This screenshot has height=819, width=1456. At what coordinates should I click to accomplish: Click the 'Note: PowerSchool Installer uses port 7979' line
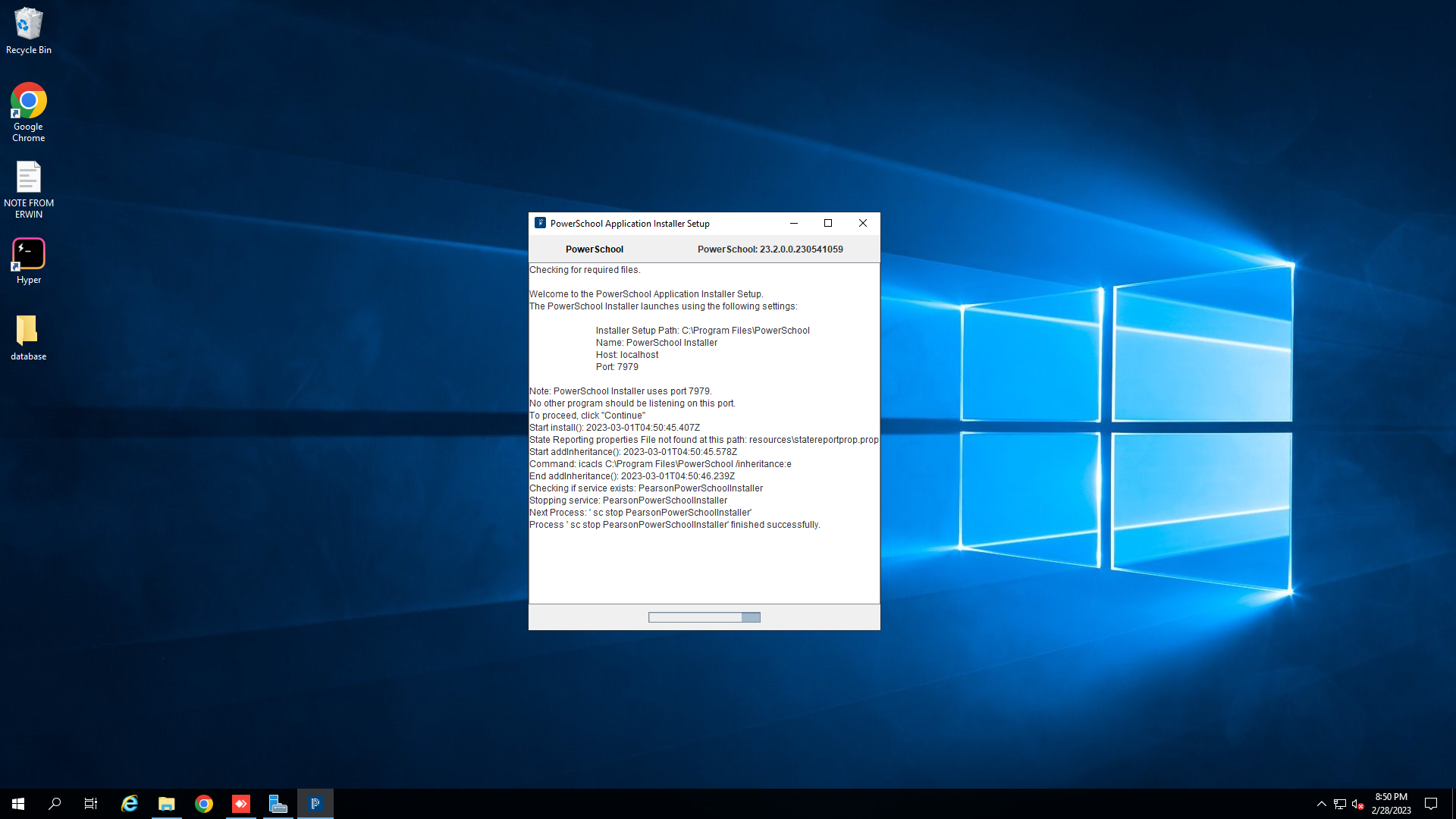tap(621, 391)
